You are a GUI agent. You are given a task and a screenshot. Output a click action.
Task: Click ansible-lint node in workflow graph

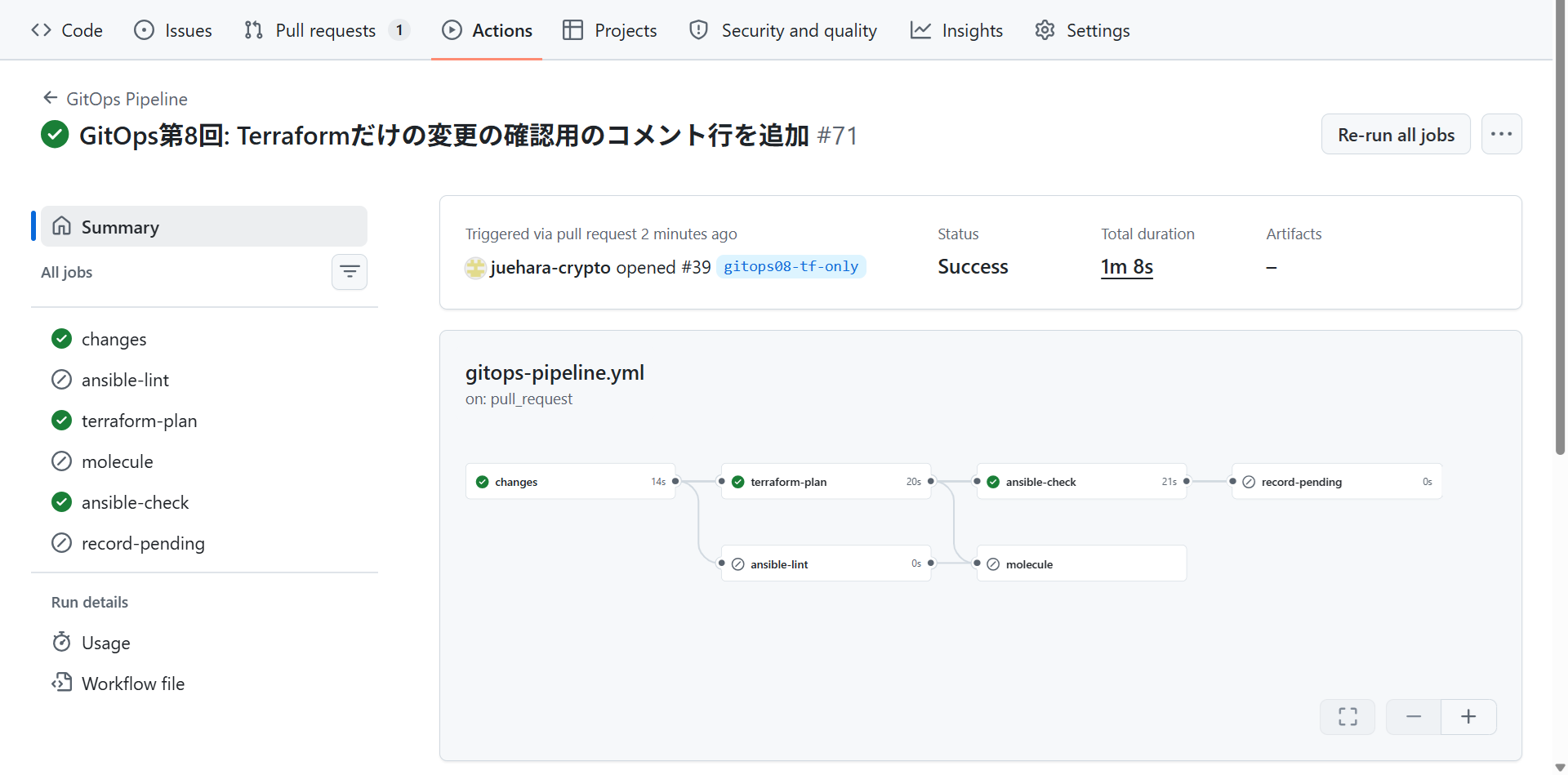(x=826, y=563)
